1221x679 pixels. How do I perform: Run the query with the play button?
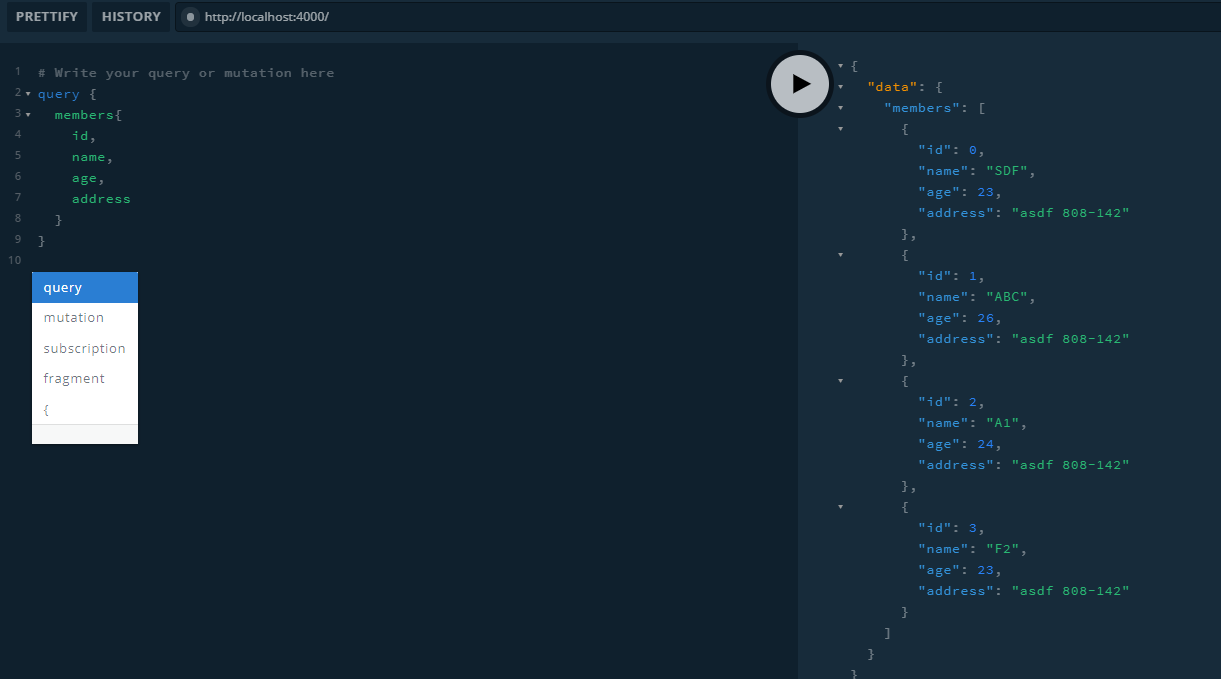pyautogui.click(x=799, y=83)
